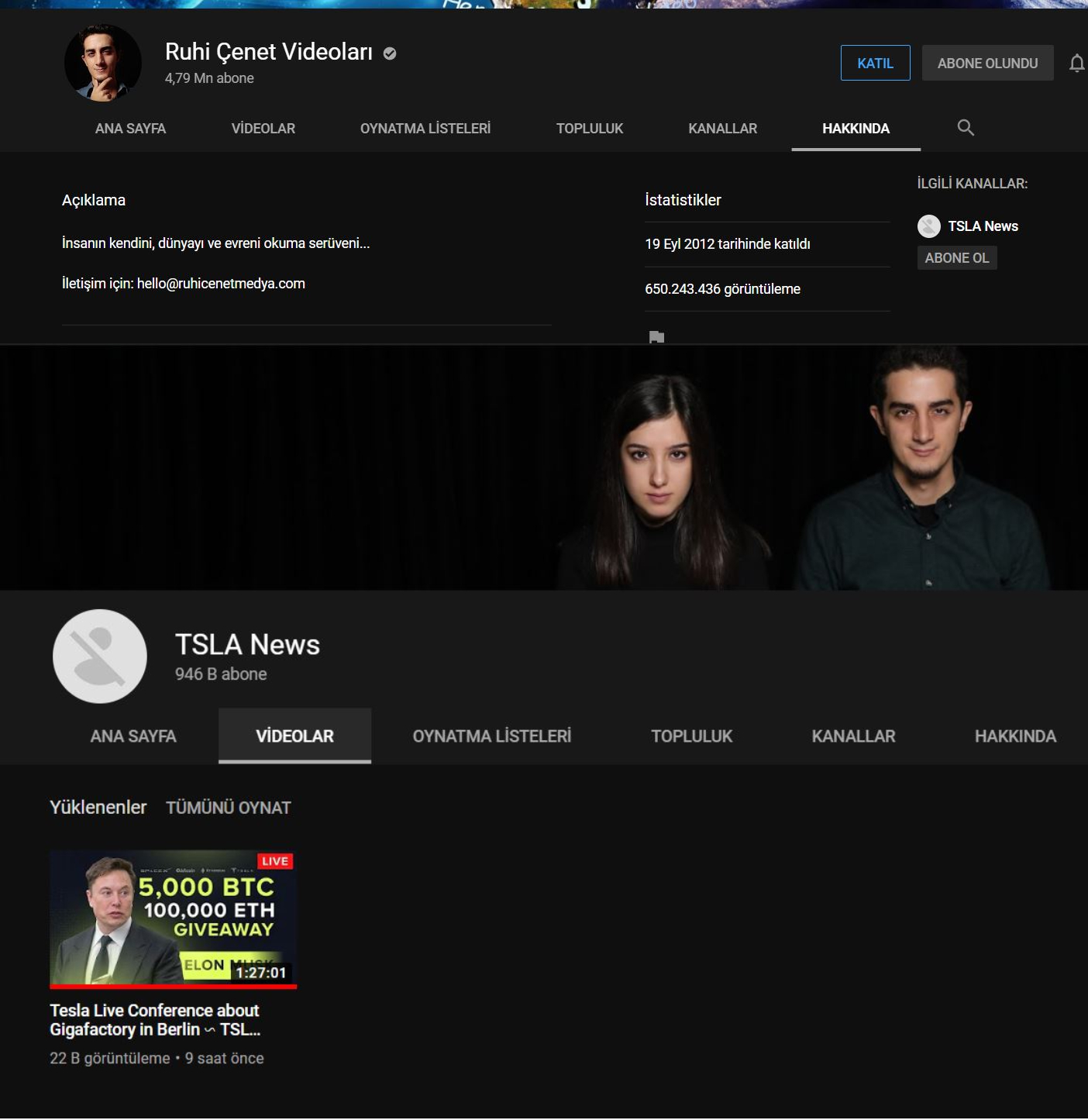Click the İLGİLİ KANALLAR heading
The height and width of the screenshot is (1120, 1088).
(x=973, y=184)
